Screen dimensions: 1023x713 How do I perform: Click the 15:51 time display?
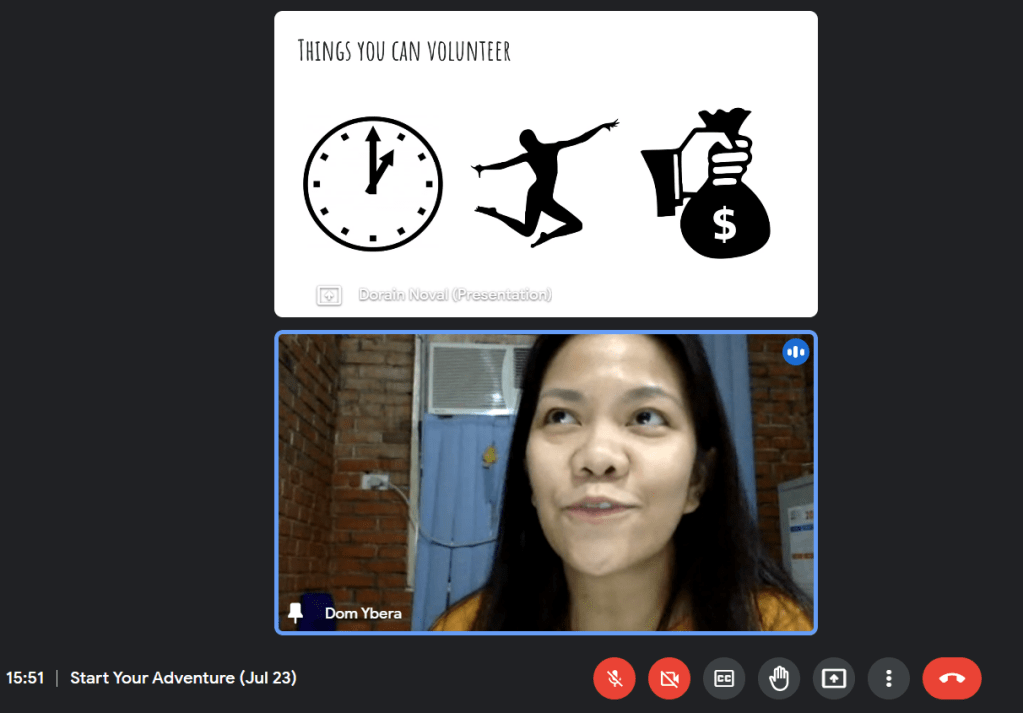25,678
